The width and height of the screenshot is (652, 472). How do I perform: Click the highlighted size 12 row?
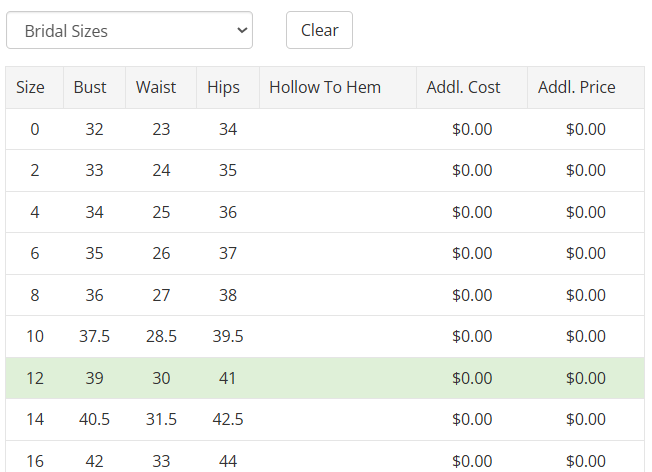[325, 378]
